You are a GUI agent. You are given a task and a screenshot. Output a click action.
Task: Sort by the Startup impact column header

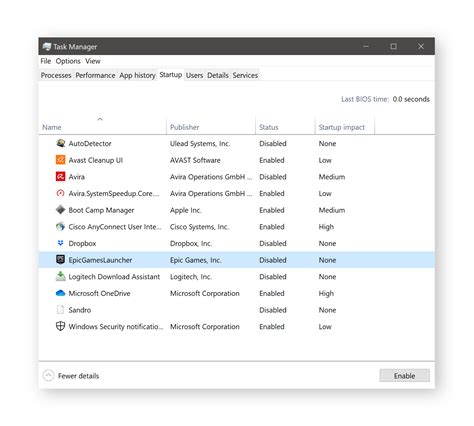[x=342, y=127]
